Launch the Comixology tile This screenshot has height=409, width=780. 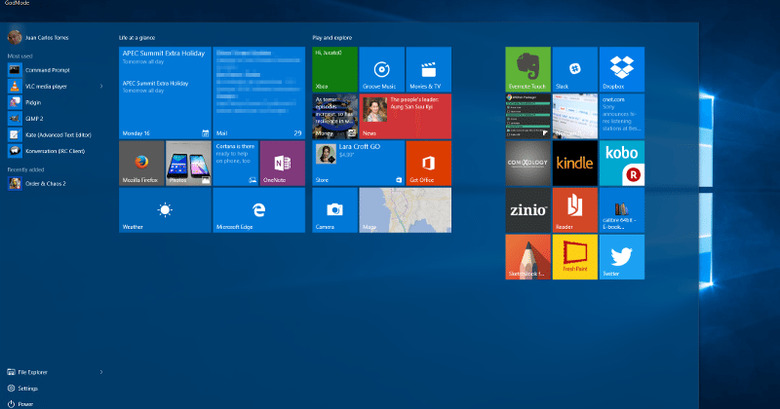click(x=528, y=163)
